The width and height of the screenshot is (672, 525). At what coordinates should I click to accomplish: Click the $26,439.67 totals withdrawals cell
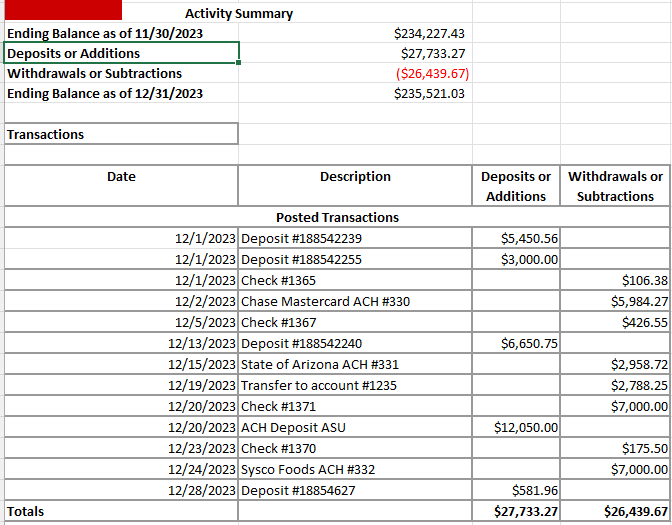615,511
